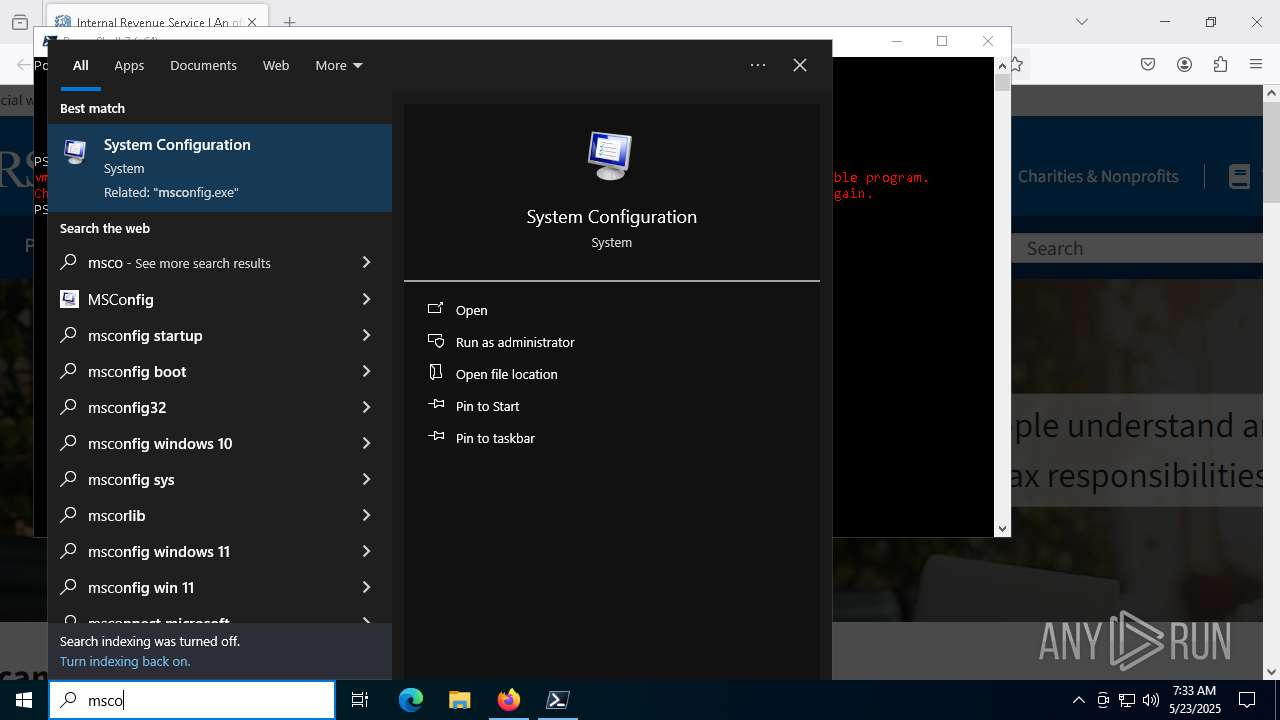The width and height of the screenshot is (1280, 720).
Task: Click the Open file location icon
Action: pos(435,373)
